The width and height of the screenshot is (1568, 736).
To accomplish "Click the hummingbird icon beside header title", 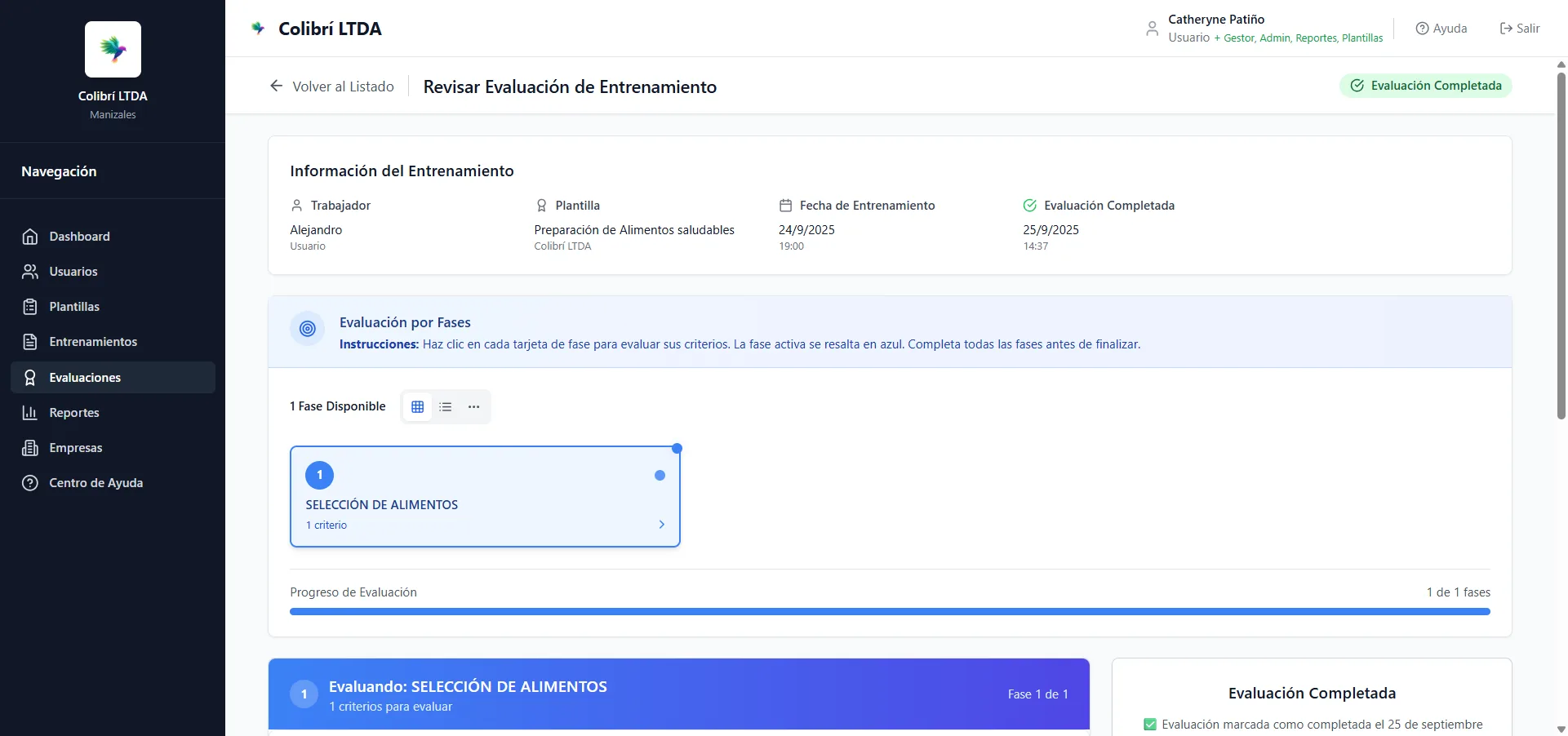I will coord(258,29).
